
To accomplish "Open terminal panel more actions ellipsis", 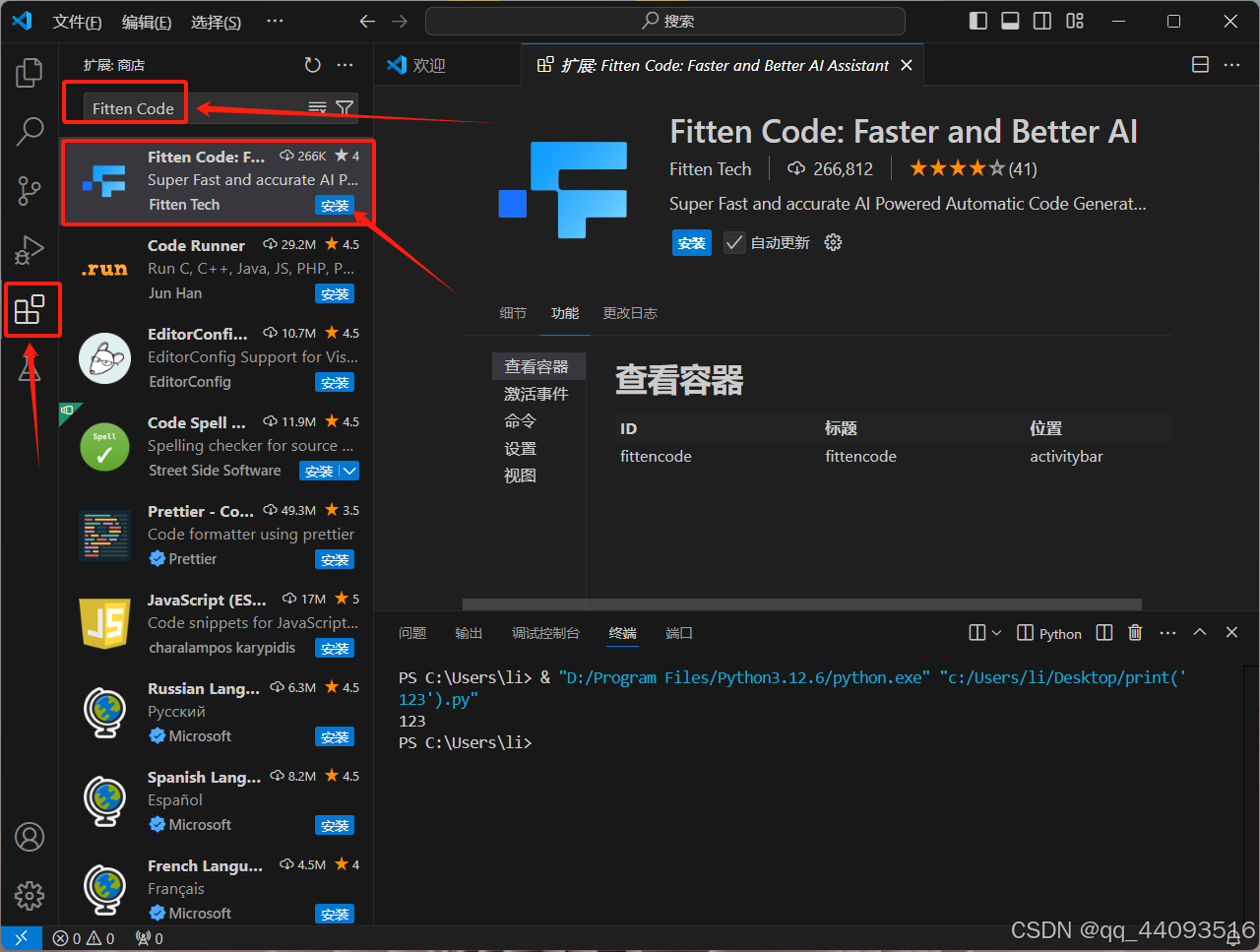I will point(1167,633).
